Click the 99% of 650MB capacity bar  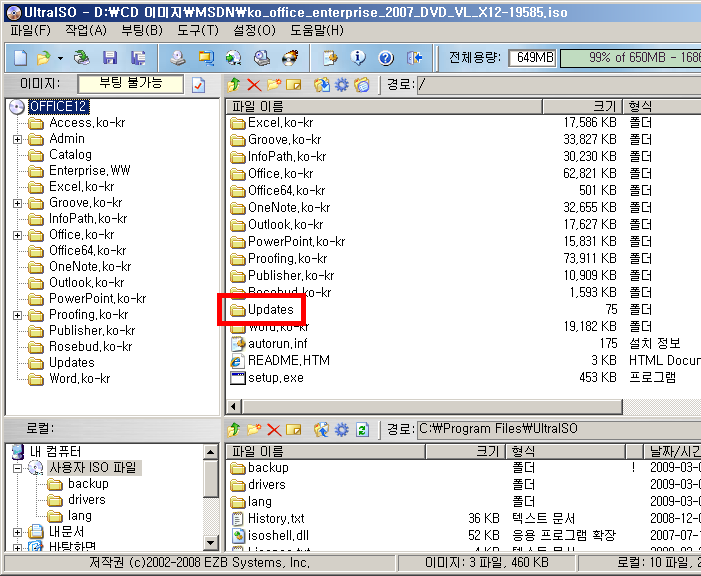[631, 58]
